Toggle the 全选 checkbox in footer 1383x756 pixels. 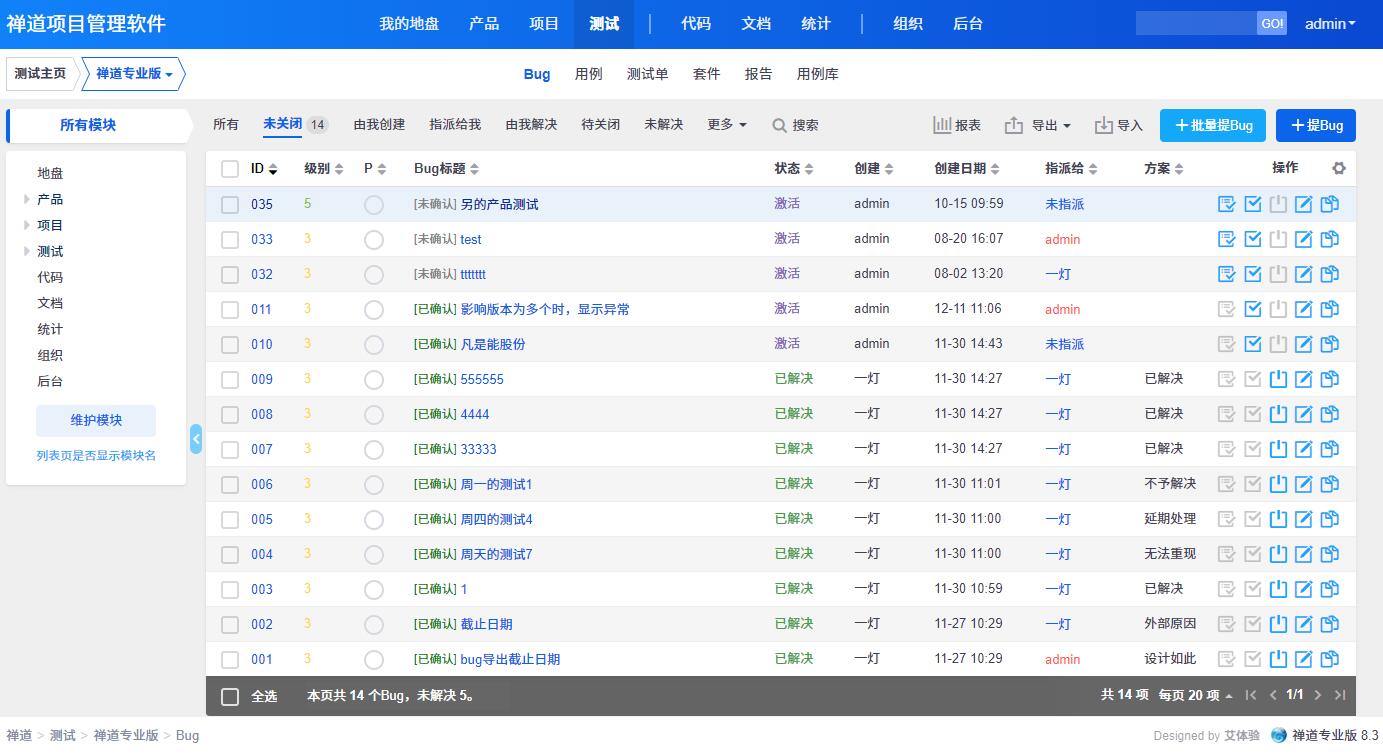point(230,696)
